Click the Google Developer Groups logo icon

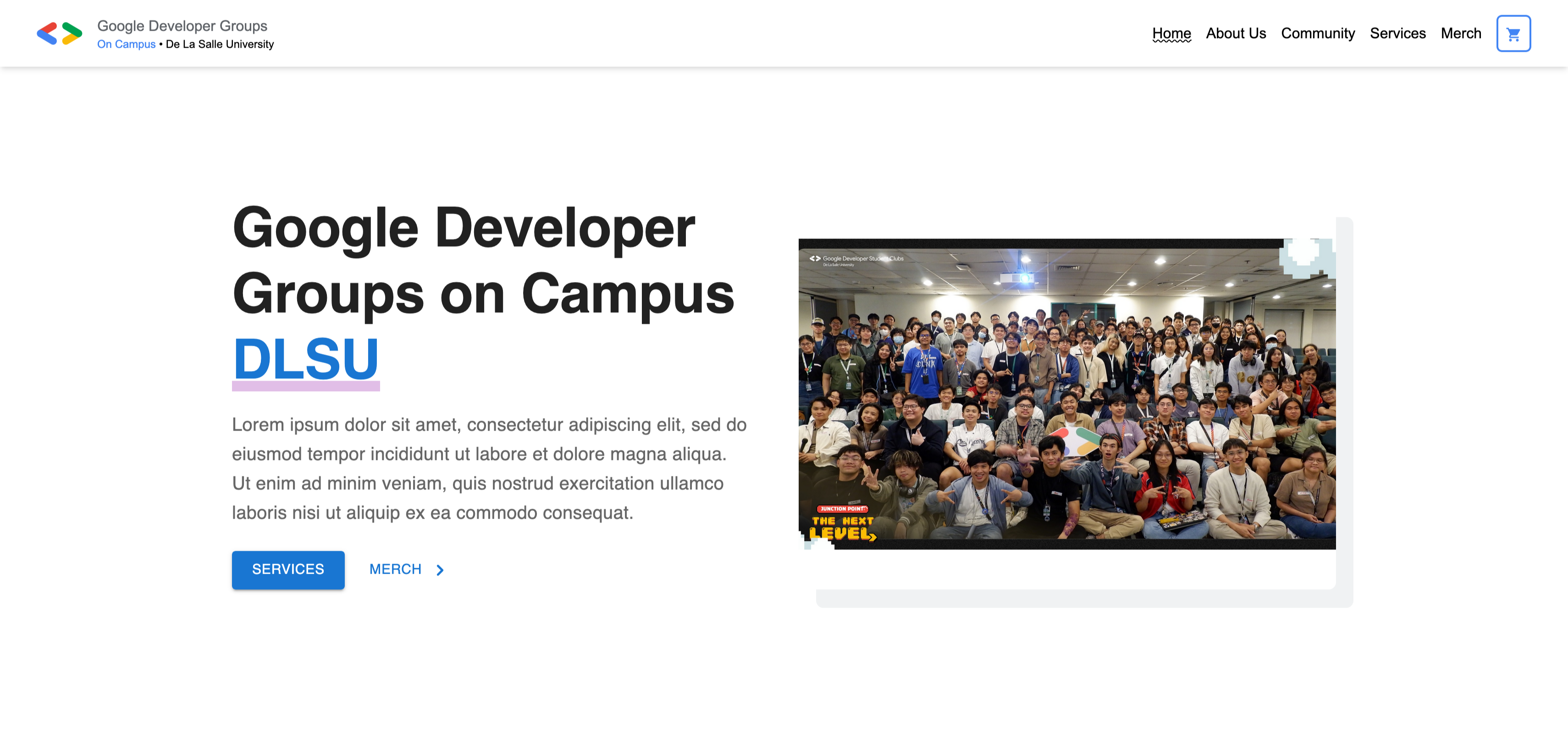[x=59, y=33]
